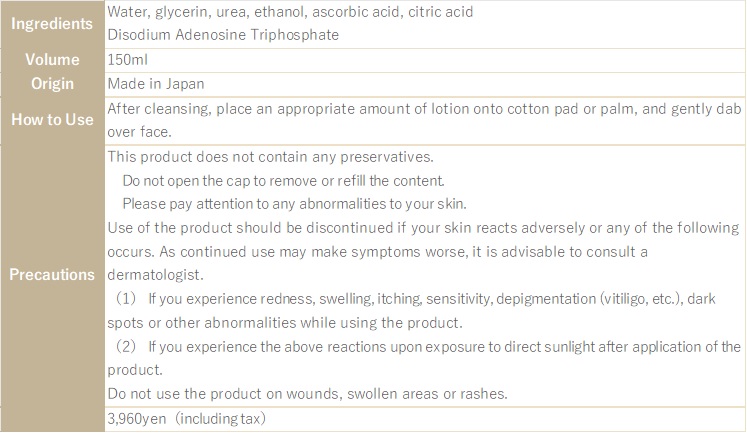Click the 150ml volume value
This screenshot has width=747, height=433.
pos(128,60)
